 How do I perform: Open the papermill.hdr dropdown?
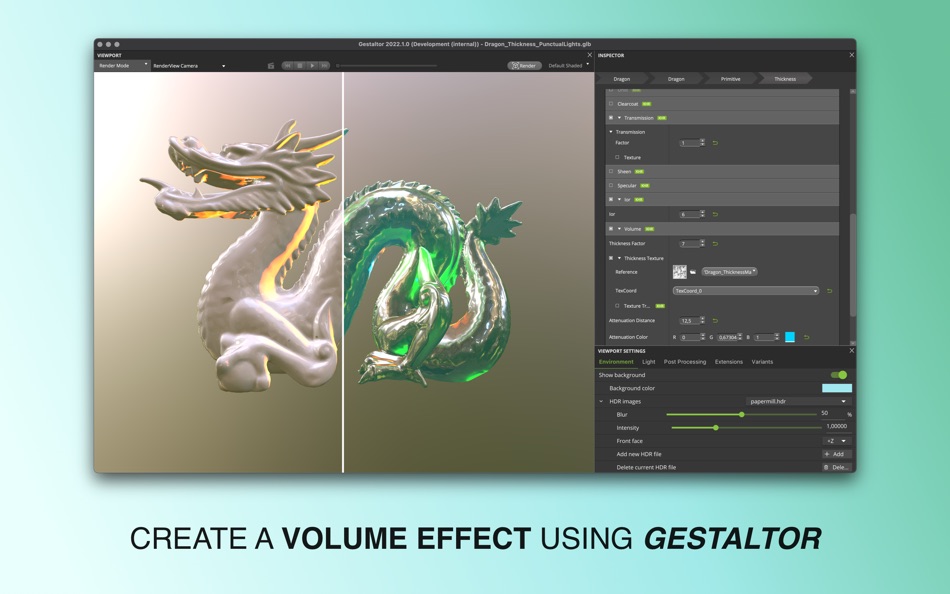tap(798, 401)
